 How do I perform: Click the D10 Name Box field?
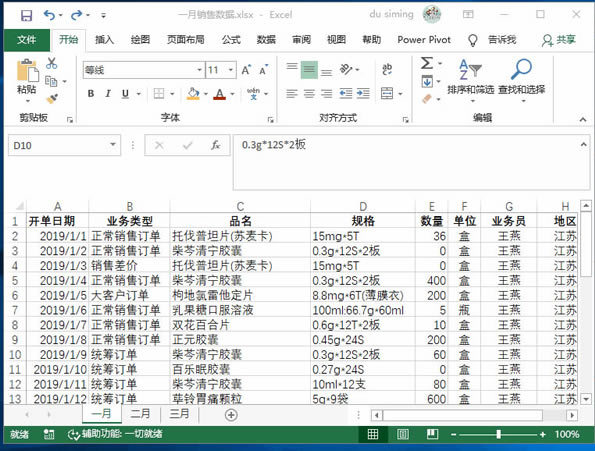[58, 145]
